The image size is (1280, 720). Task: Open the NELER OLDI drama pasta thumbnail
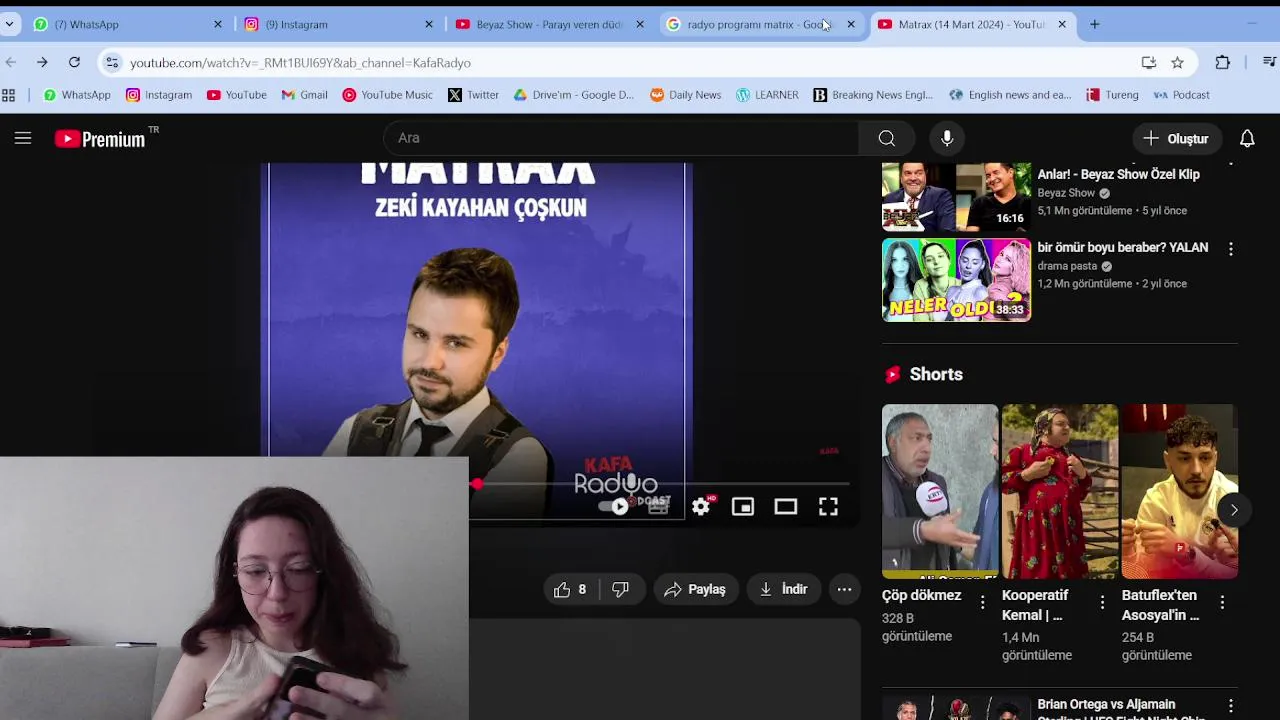[956, 280]
